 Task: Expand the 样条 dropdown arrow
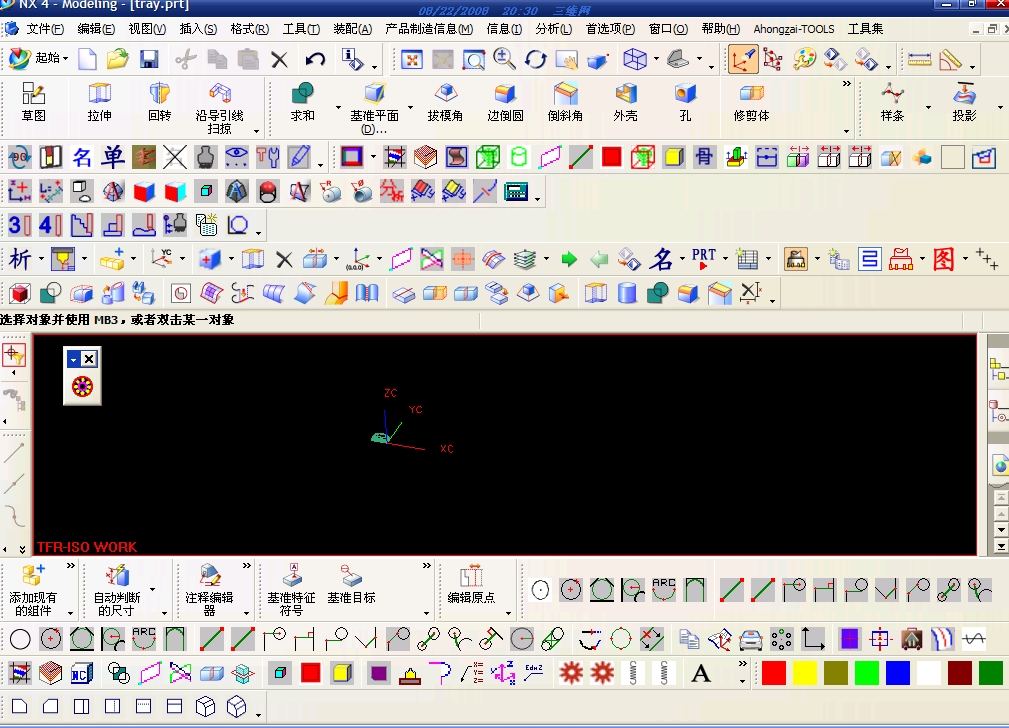928,107
